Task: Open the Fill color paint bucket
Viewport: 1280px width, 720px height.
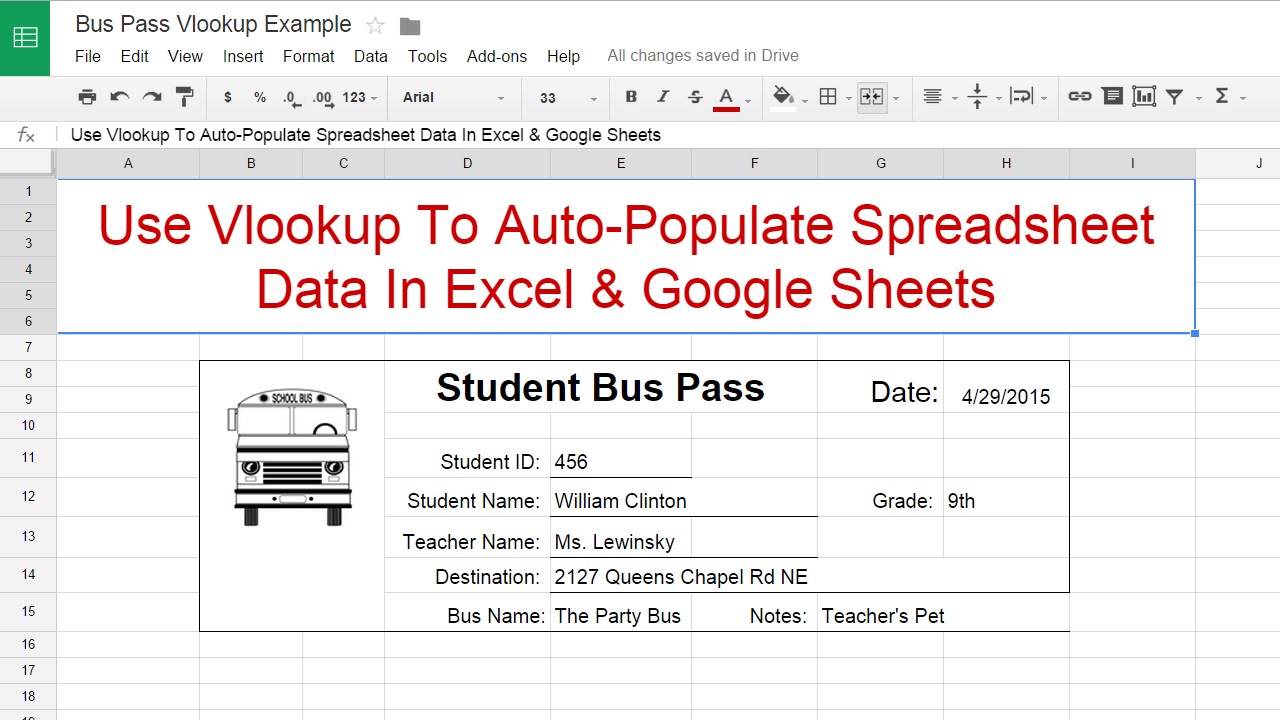Action: [x=784, y=97]
